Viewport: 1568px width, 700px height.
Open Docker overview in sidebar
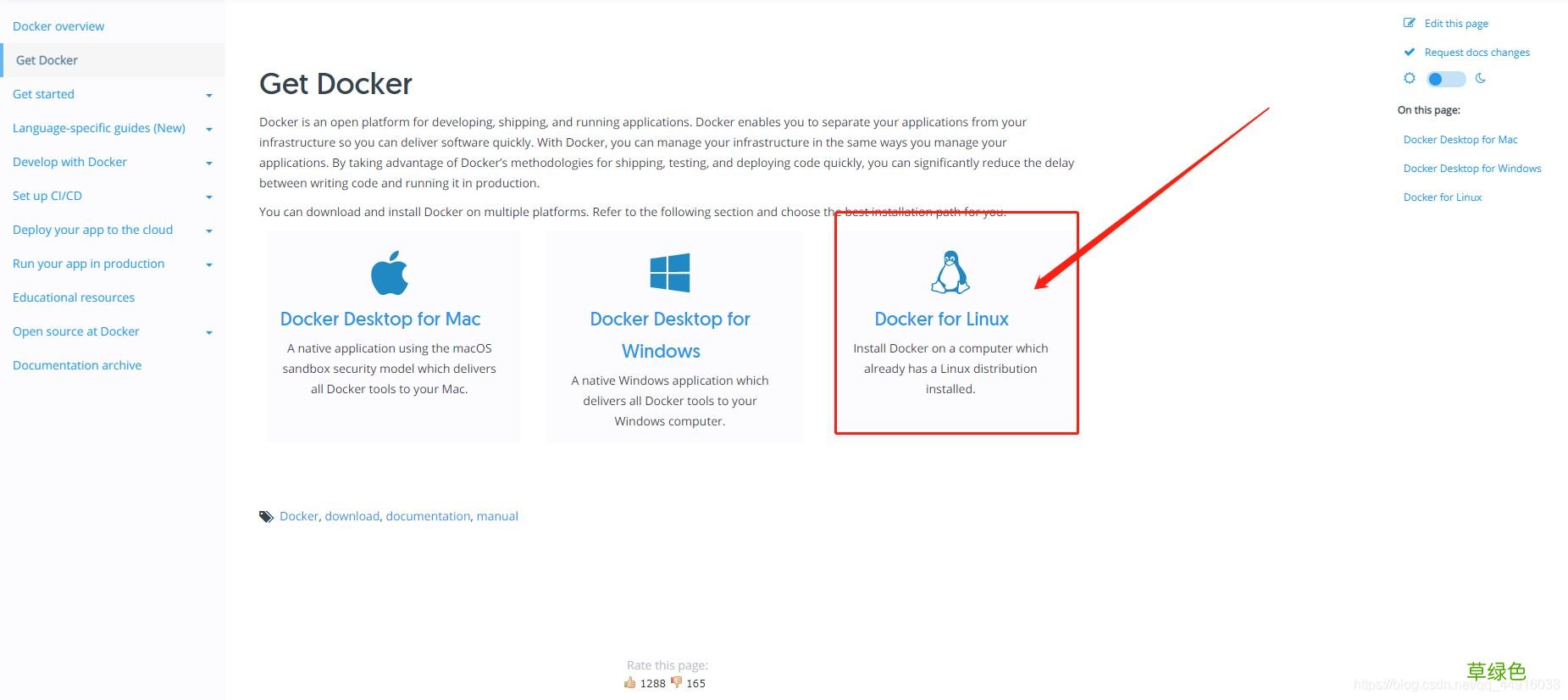tap(58, 26)
